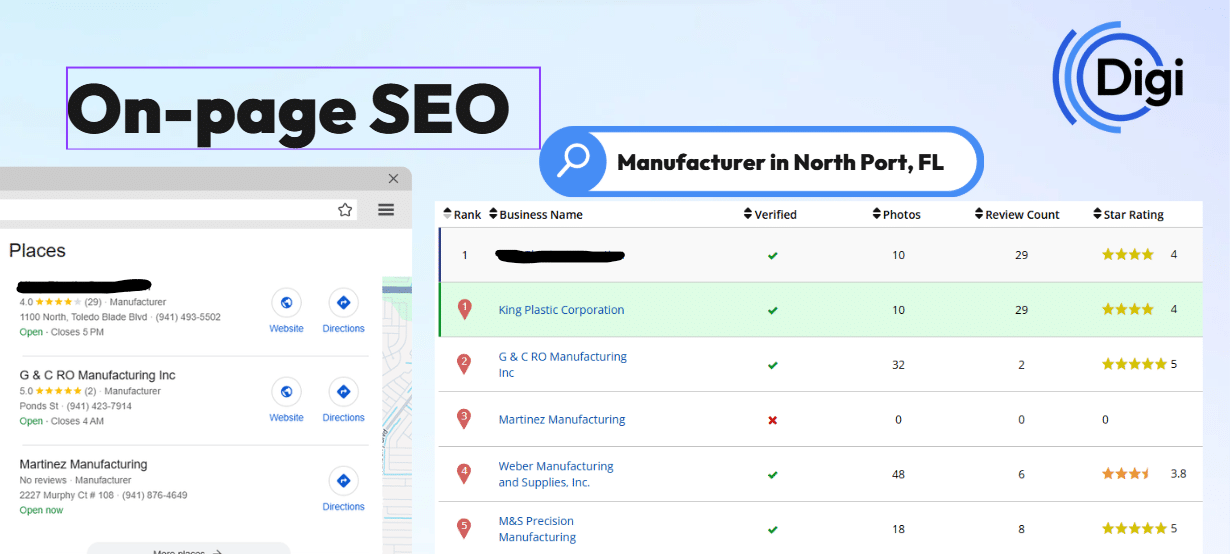Click the bookmark star icon in browser bar
This screenshot has height=554, width=1230.
point(345,210)
